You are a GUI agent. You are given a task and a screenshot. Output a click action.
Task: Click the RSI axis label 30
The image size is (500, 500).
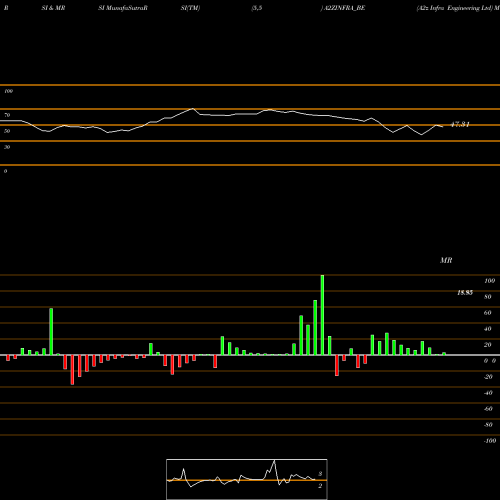point(7,147)
